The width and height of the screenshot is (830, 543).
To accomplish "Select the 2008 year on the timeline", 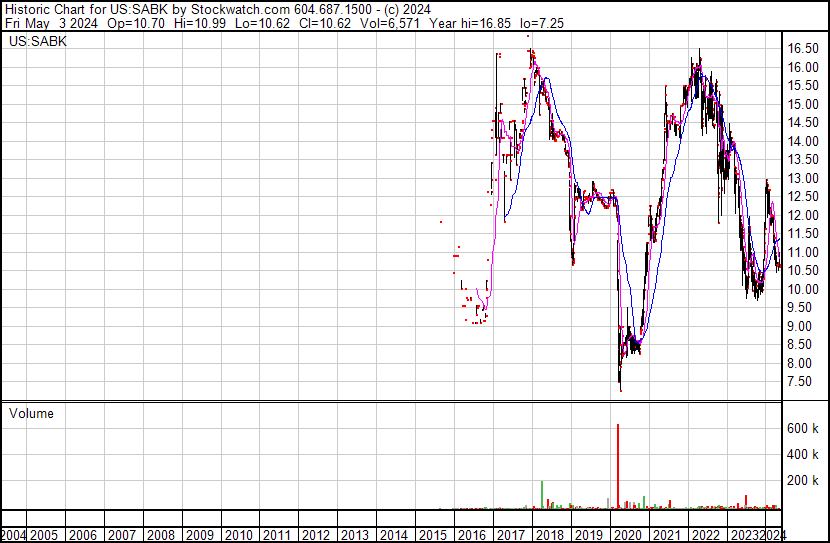I will [161, 535].
